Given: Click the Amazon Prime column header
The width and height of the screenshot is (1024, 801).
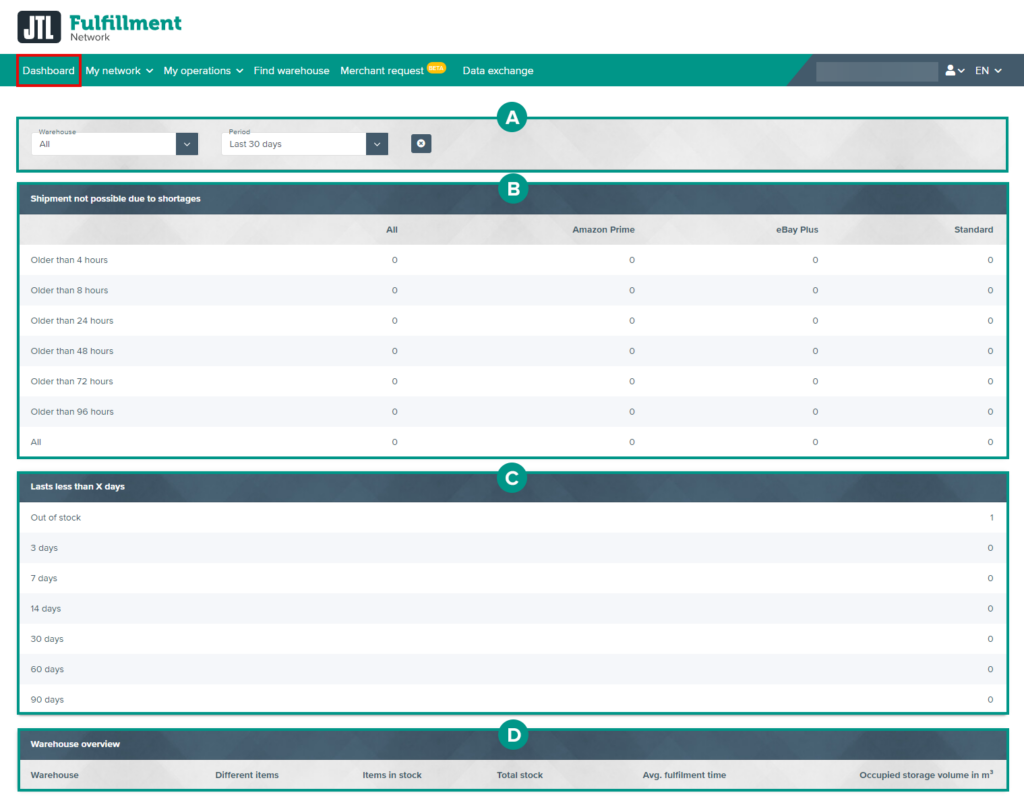Looking at the screenshot, I should tap(603, 230).
